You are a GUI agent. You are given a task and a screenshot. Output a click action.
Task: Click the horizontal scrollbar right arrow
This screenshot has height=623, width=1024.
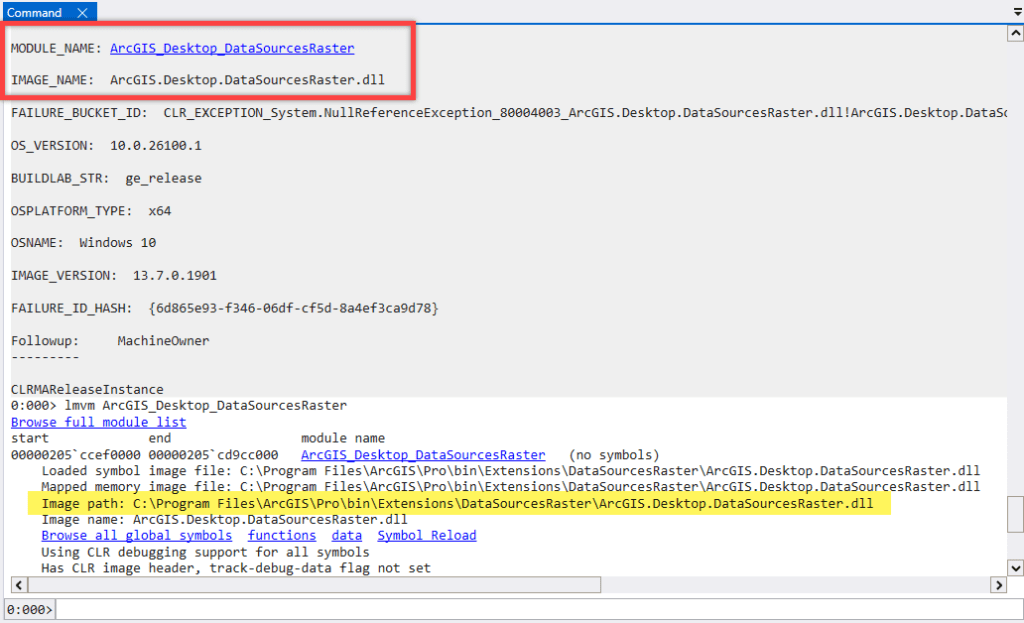tap(998, 584)
